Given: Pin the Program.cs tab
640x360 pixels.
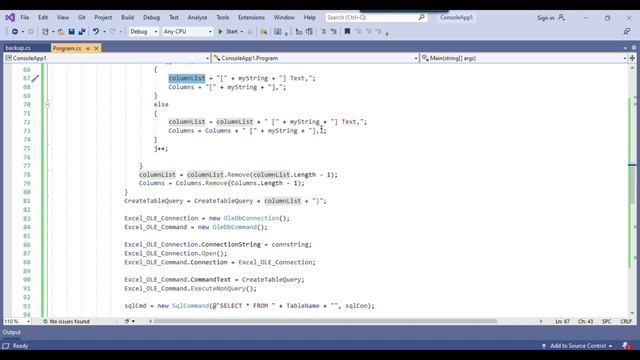Looking at the screenshot, I should (x=88, y=48).
